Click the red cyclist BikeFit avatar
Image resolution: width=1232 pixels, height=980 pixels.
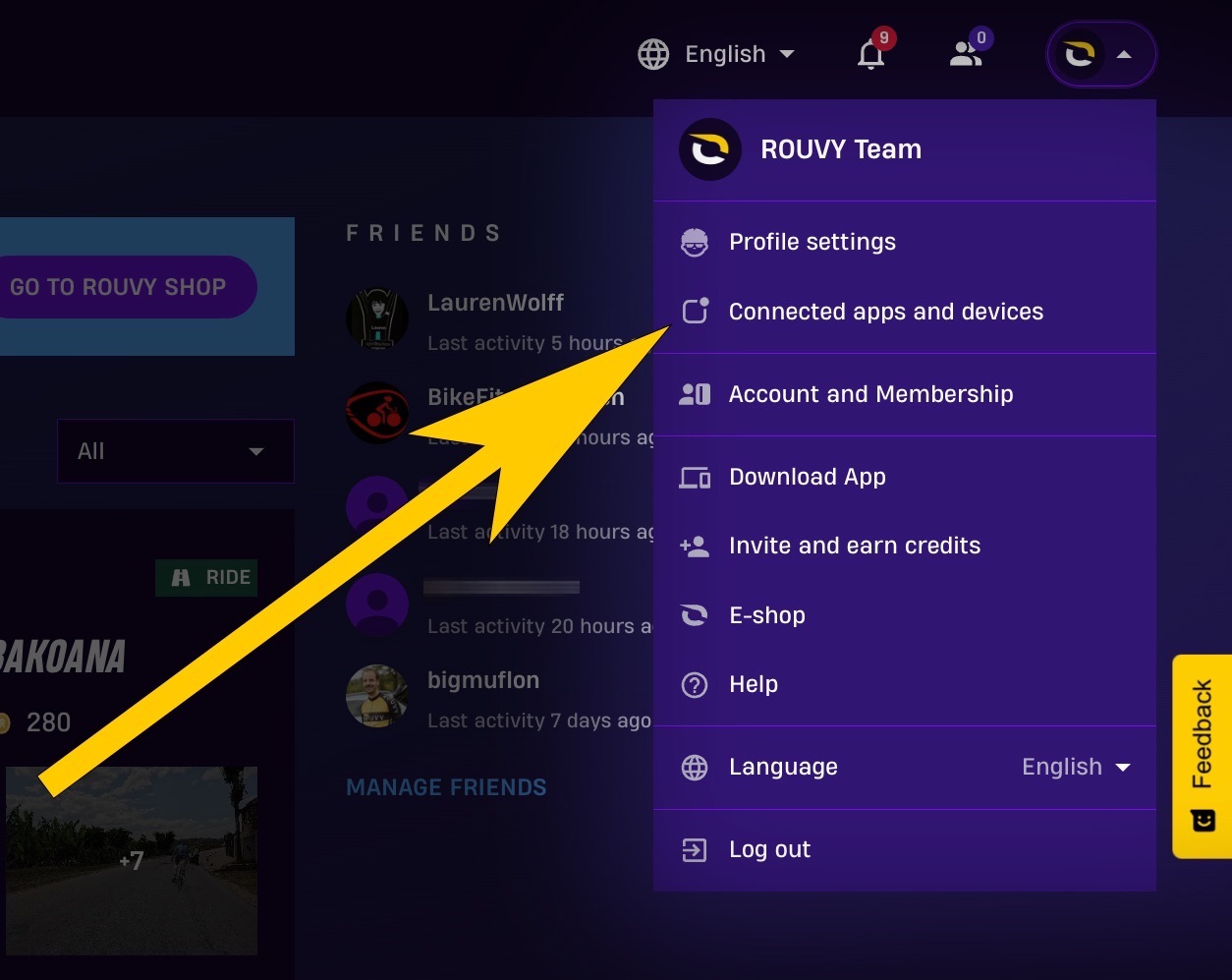point(377,413)
